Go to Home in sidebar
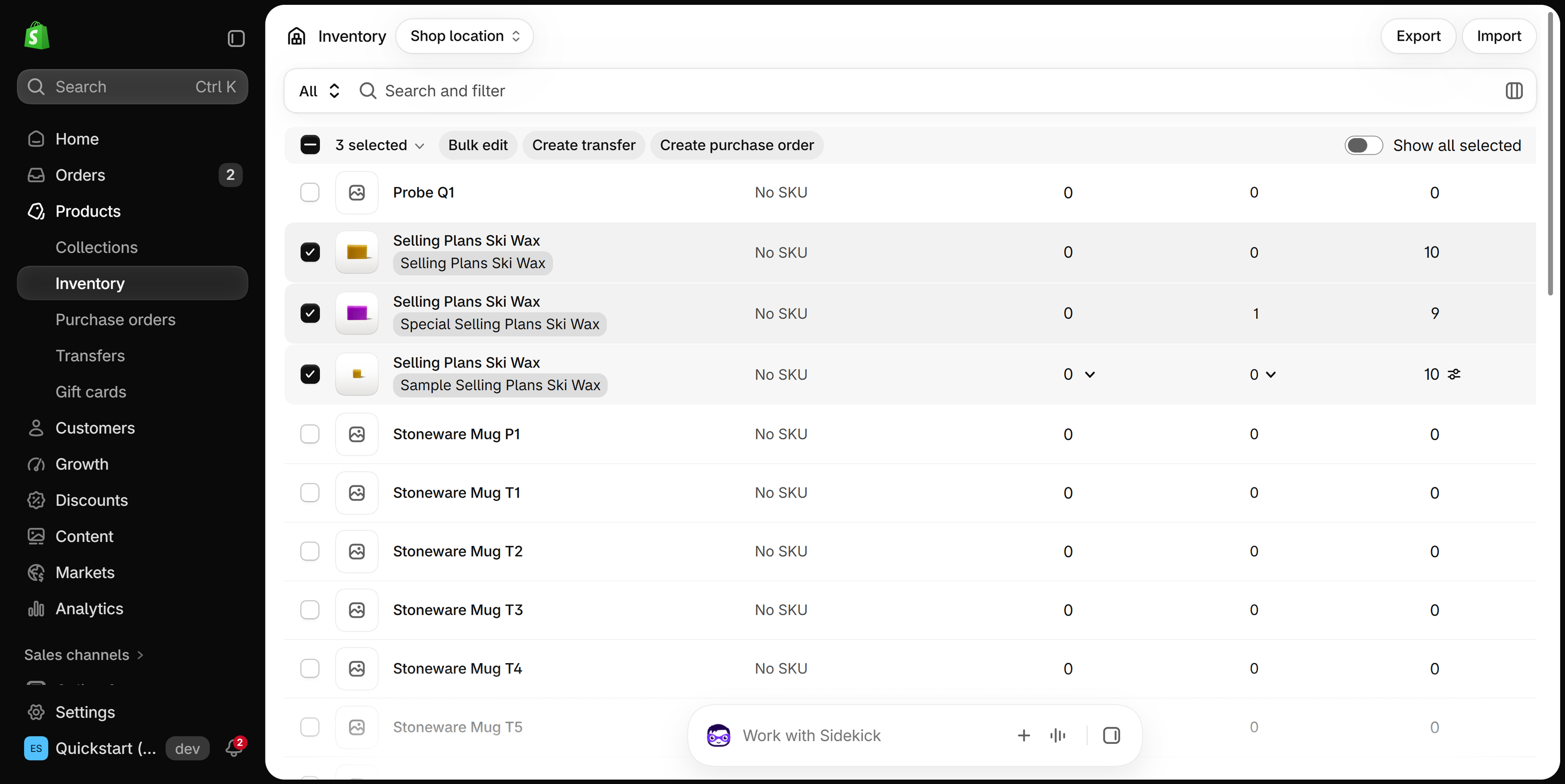This screenshot has width=1565, height=784. (x=133, y=139)
